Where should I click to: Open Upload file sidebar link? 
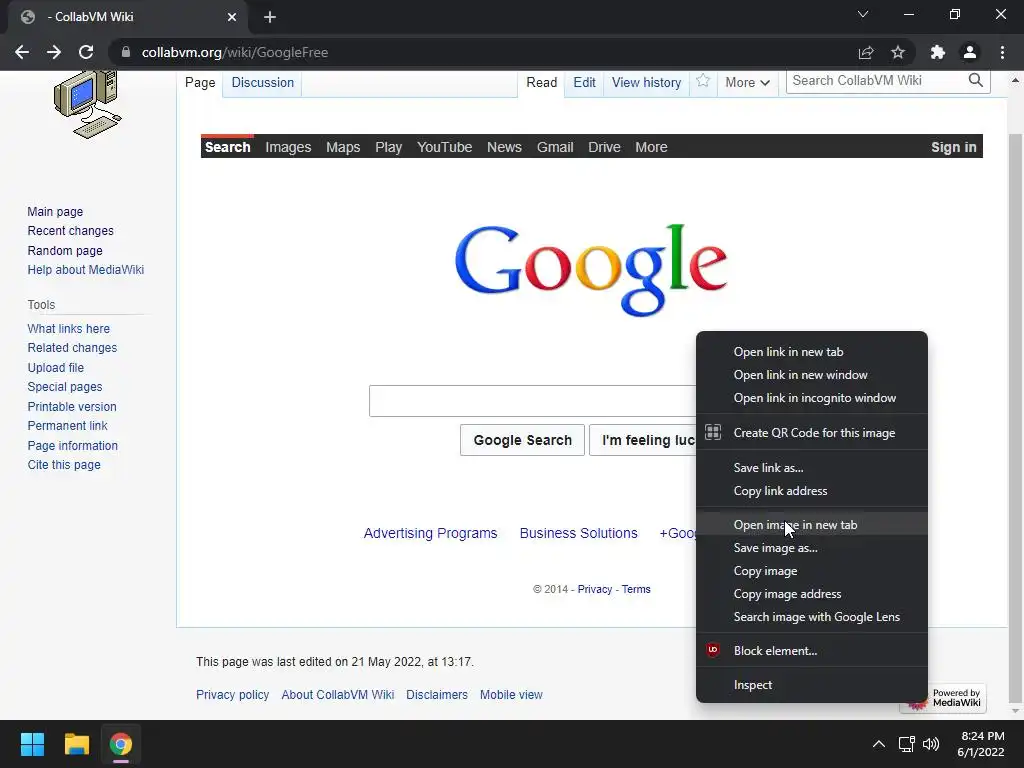point(56,368)
